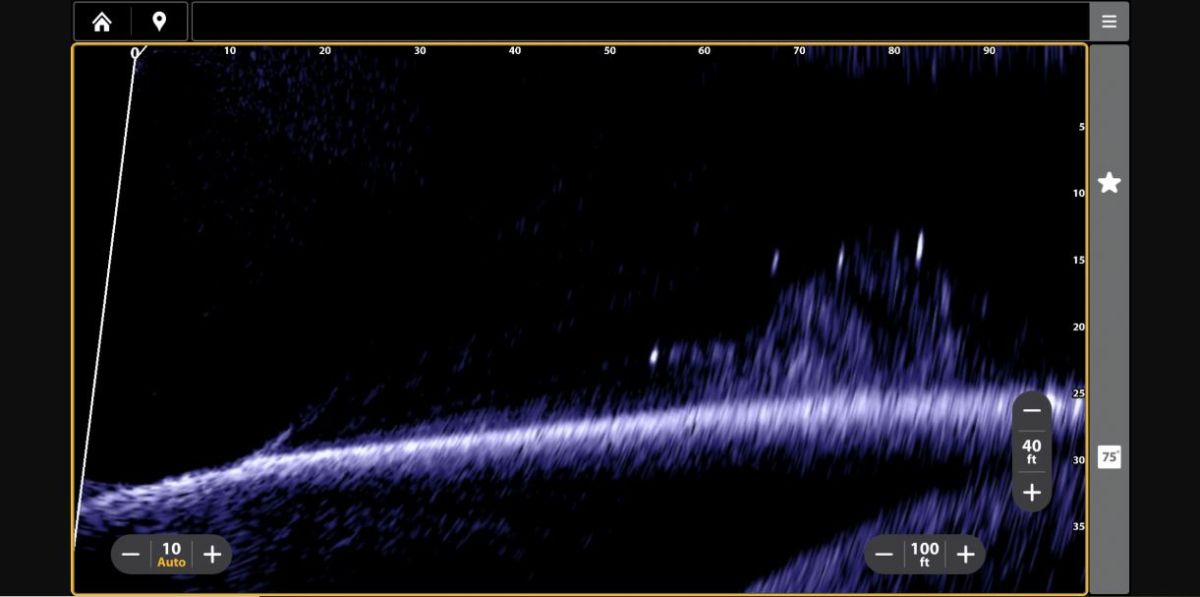Select the 40 ft depth value

[1032, 451]
